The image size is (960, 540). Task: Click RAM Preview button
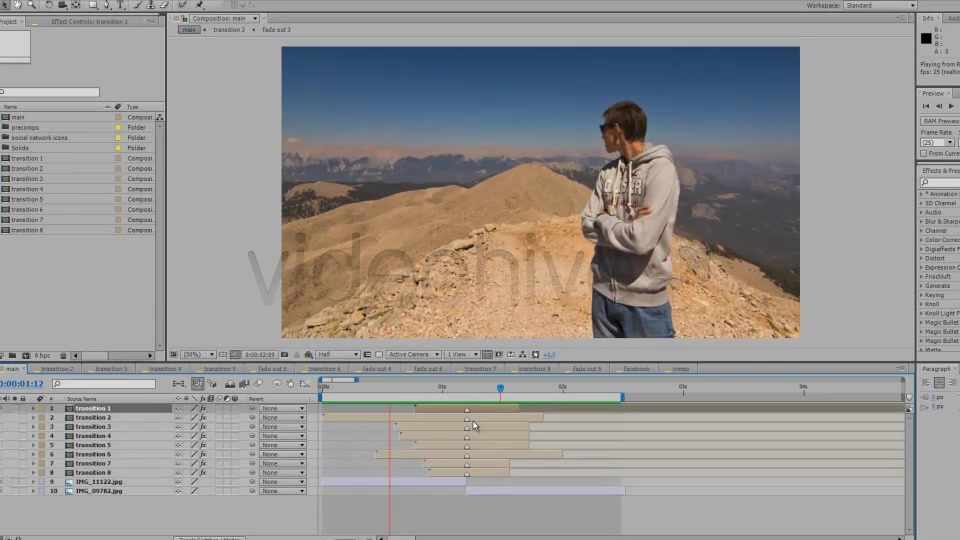940,121
